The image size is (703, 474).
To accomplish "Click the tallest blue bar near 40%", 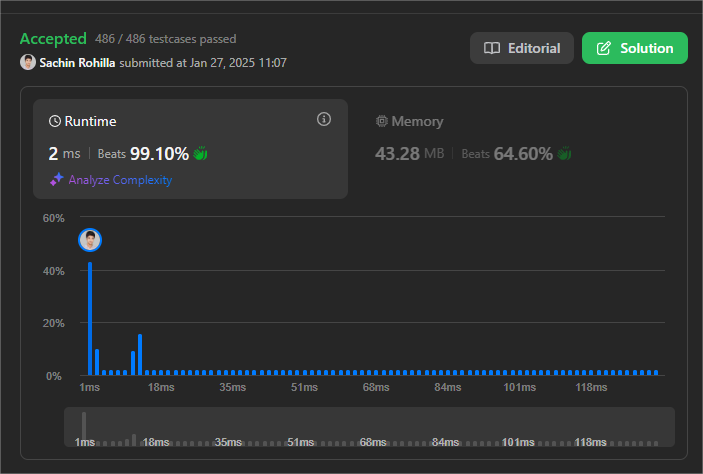I will pyautogui.click(x=90, y=318).
